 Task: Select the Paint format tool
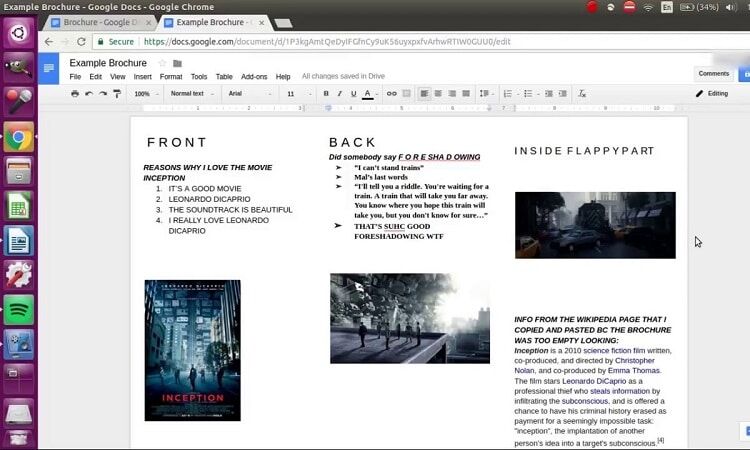117,94
